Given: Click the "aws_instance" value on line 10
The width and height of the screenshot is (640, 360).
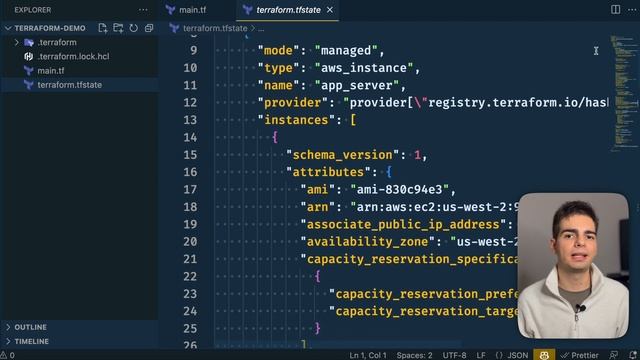Looking at the screenshot, I should [x=364, y=68].
